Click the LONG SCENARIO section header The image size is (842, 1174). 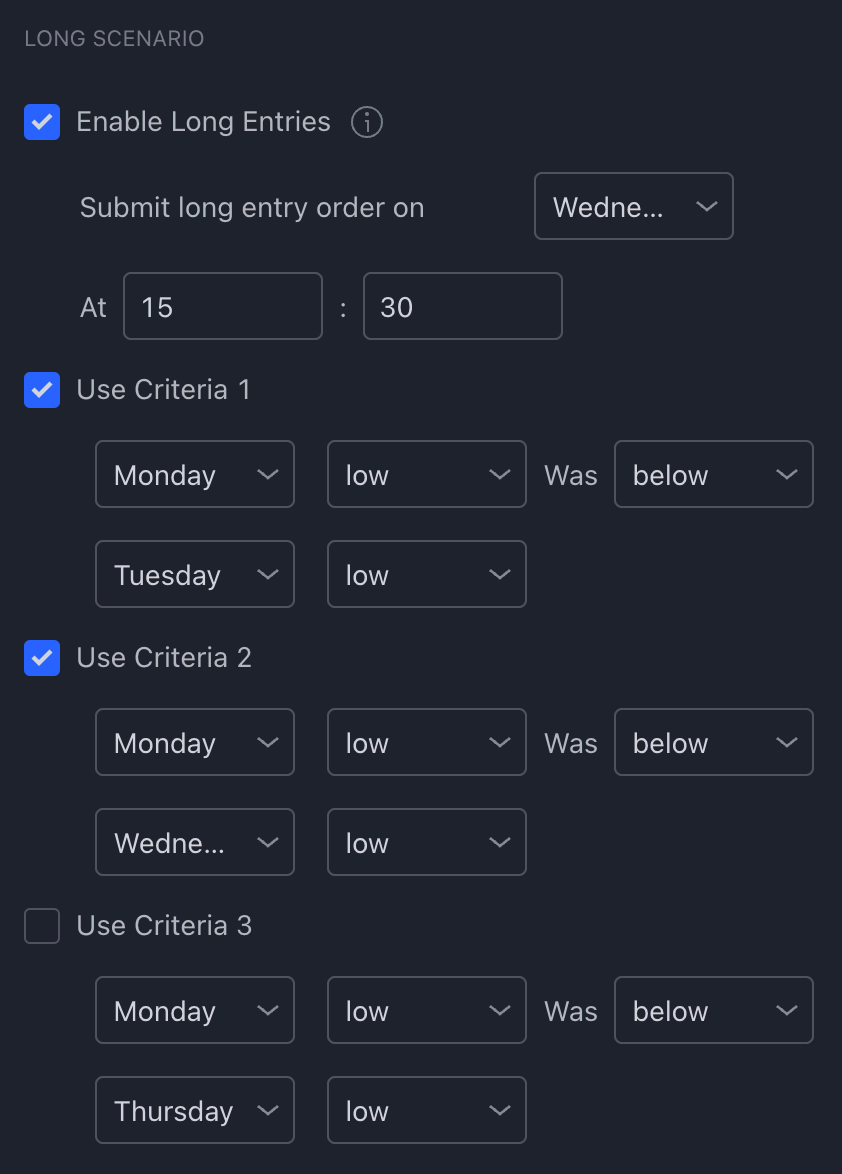[113, 38]
